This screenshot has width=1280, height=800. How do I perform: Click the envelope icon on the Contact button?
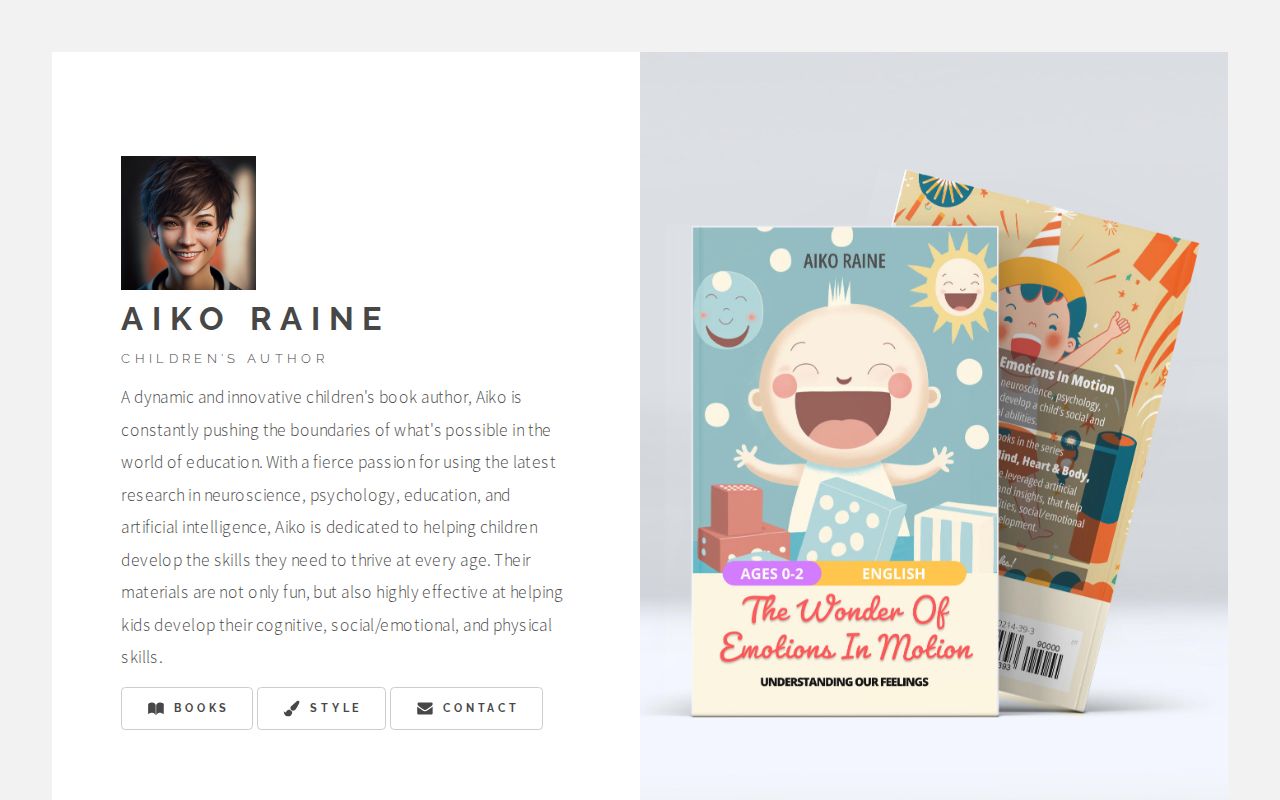(425, 708)
